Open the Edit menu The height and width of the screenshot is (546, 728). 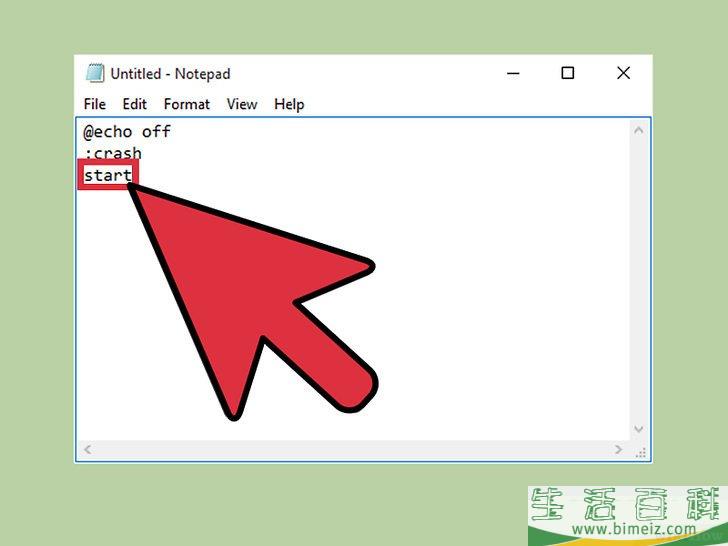(134, 104)
